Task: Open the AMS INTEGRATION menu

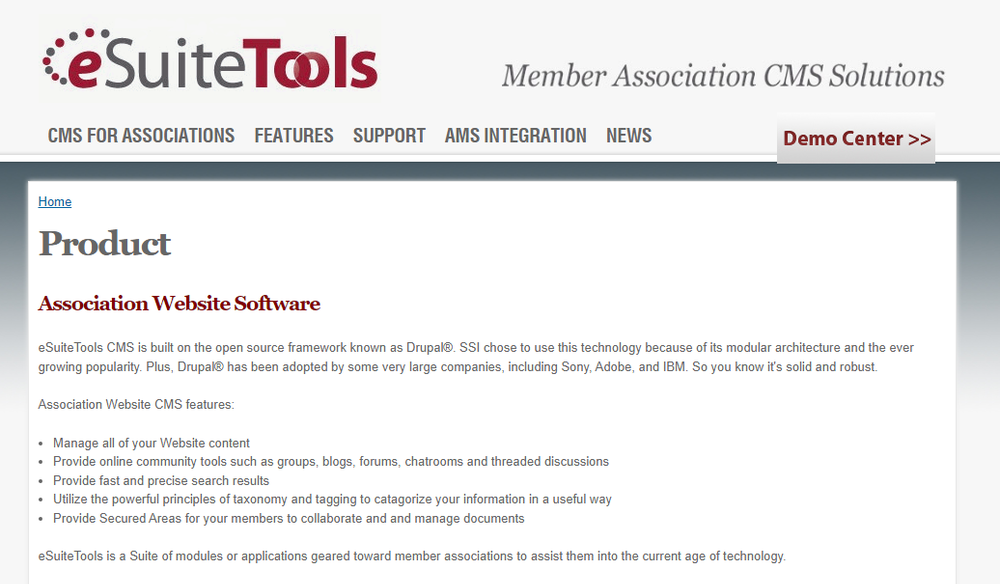Action: 515,135
